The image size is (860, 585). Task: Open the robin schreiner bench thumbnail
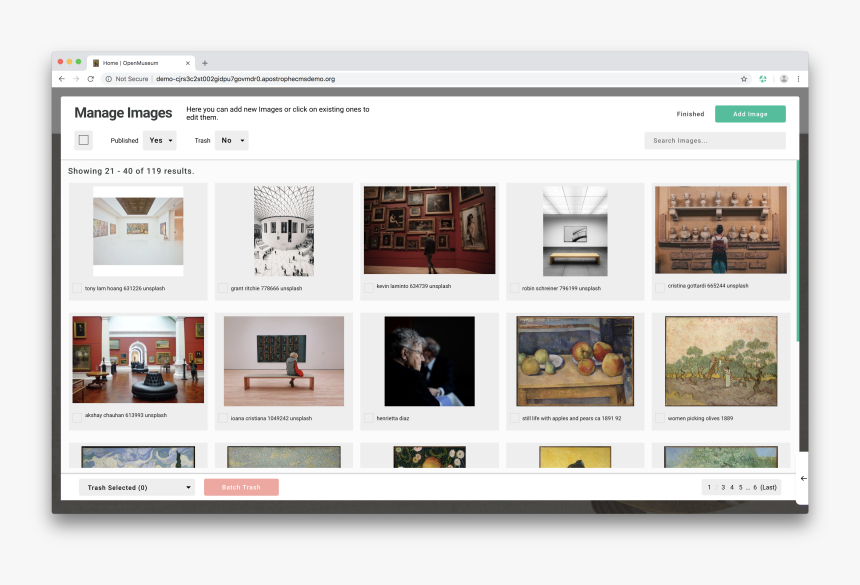click(x=575, y=231)
